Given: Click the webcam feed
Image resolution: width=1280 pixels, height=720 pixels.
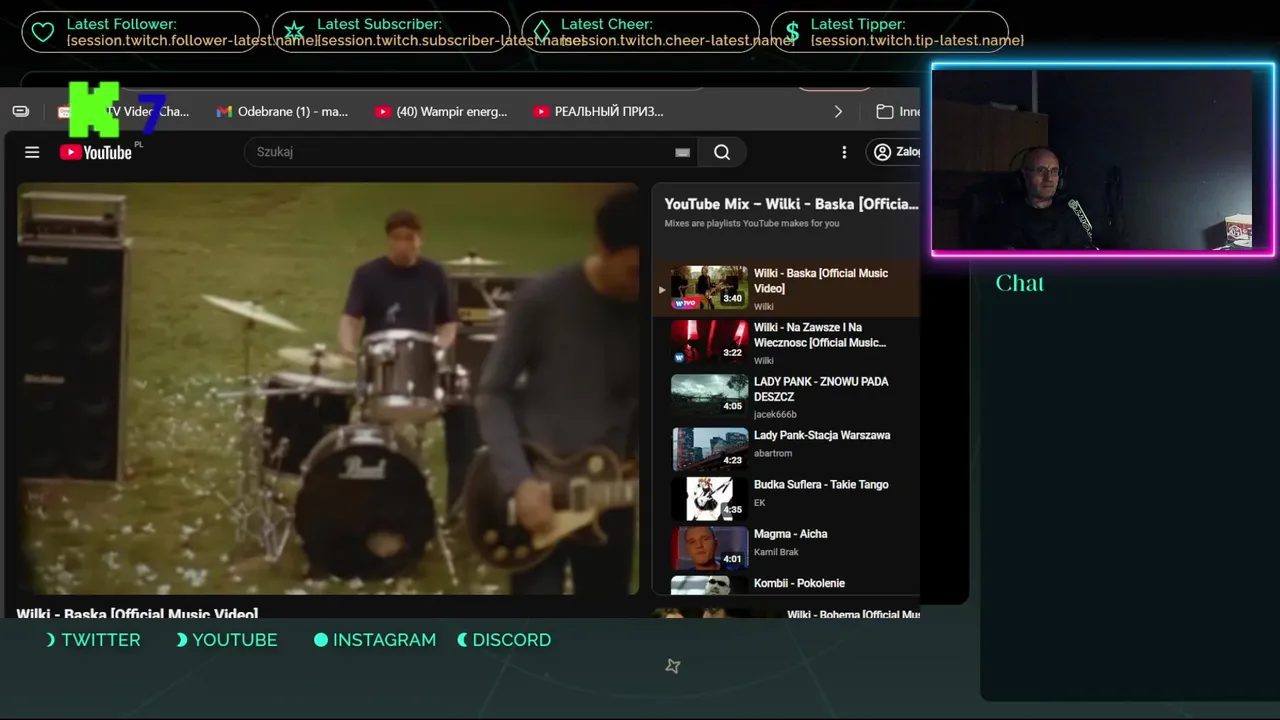Looking at the screenshot, I should click(x=1103, y=160).
